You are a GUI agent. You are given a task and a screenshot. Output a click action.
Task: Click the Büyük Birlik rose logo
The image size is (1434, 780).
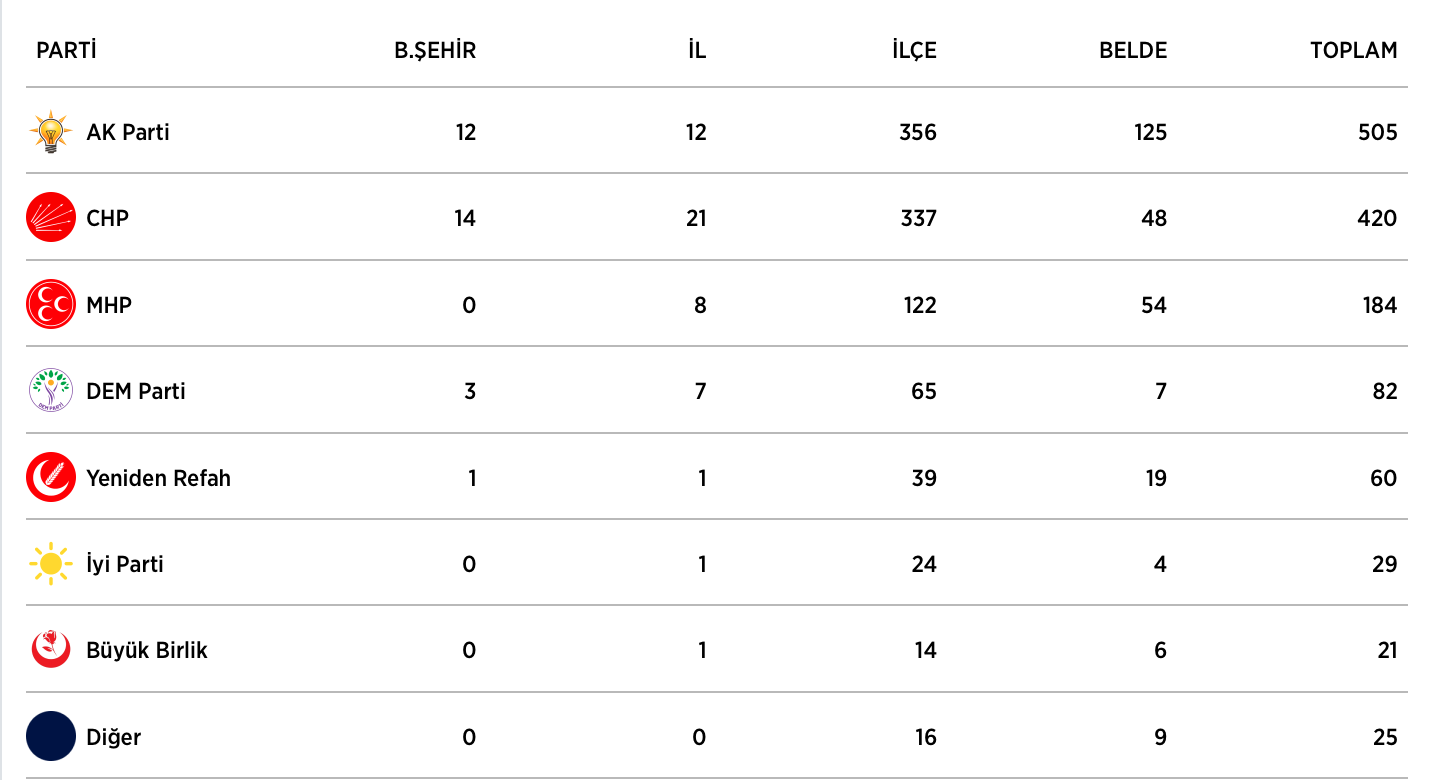tap(51, 650)
